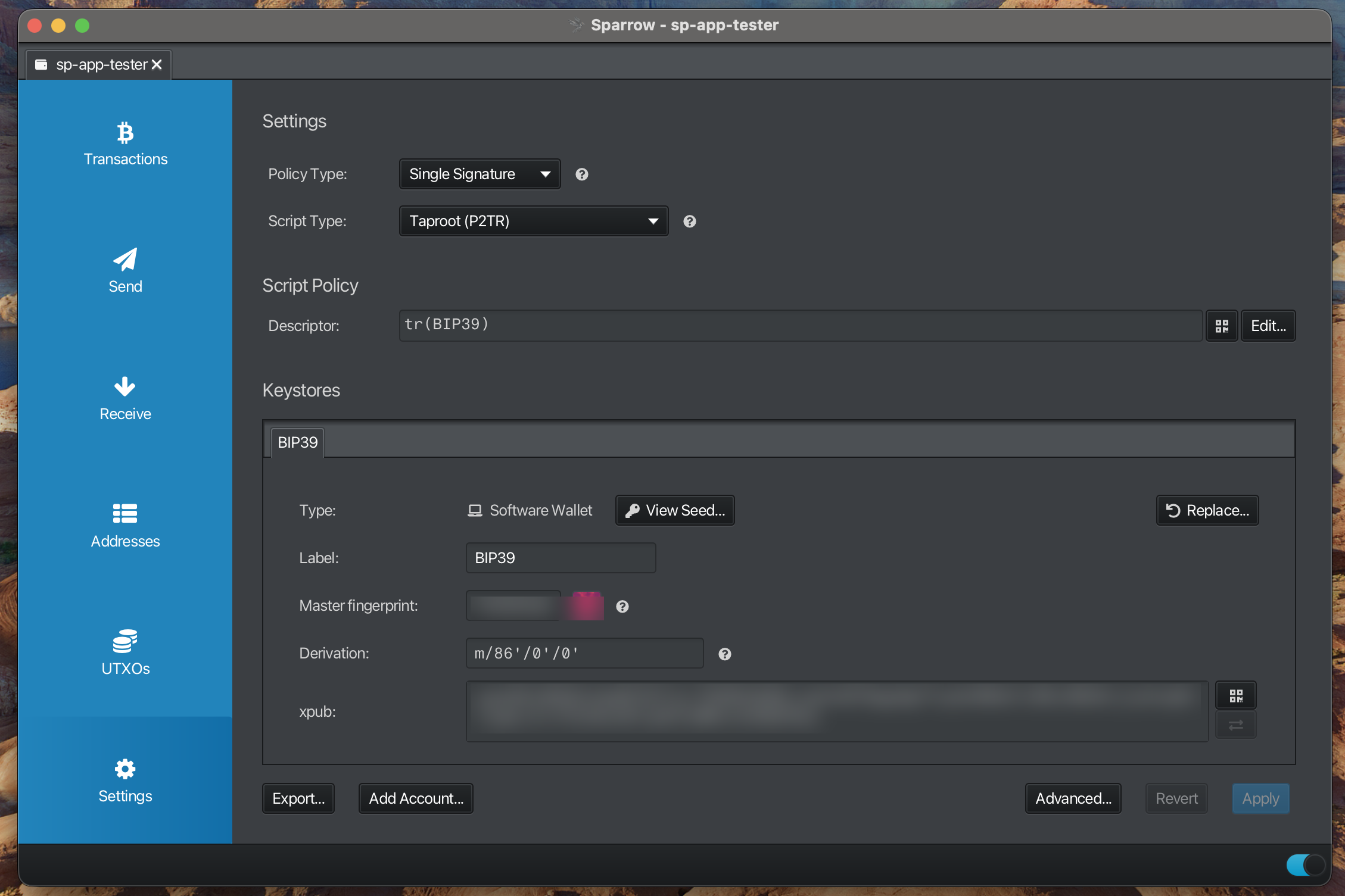Switch xpub format with swap icon
The width and height of the screenshot is (1345, 896).
[x=1236, y=725]
